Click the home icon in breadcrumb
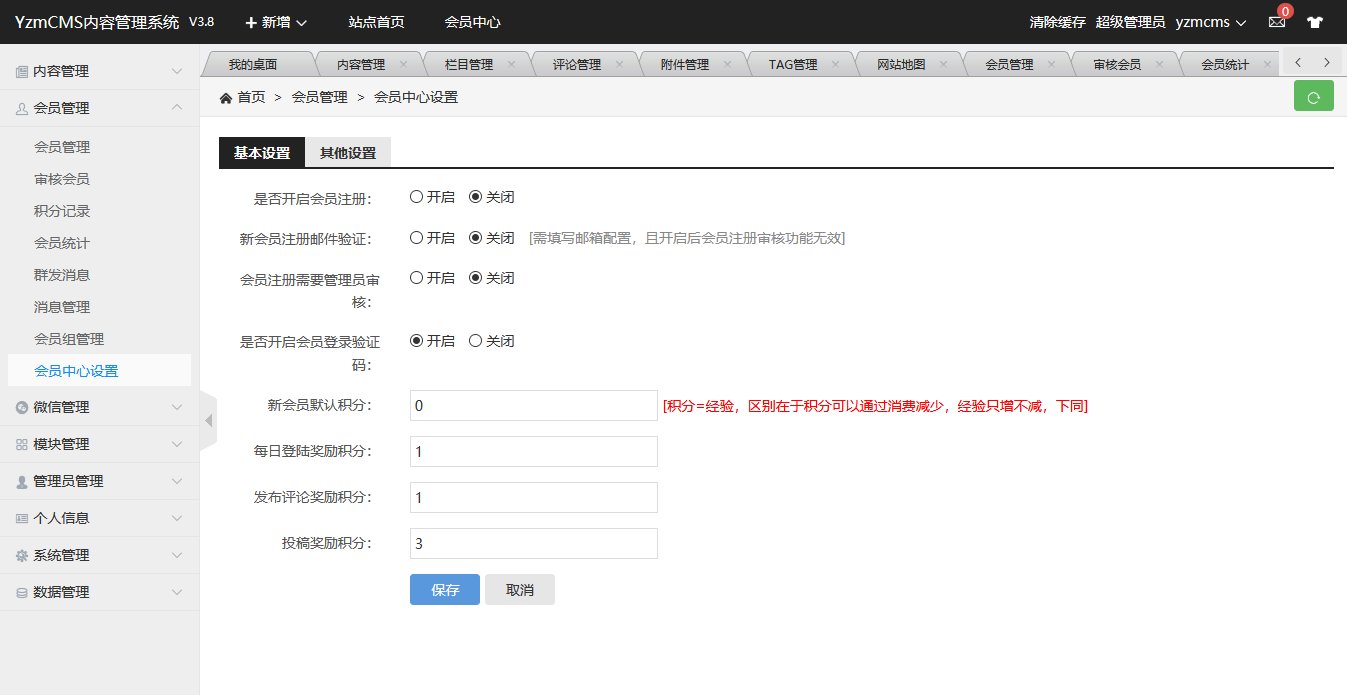The width and height of the screenshot is (1347, 695). [x=226, y=98]
